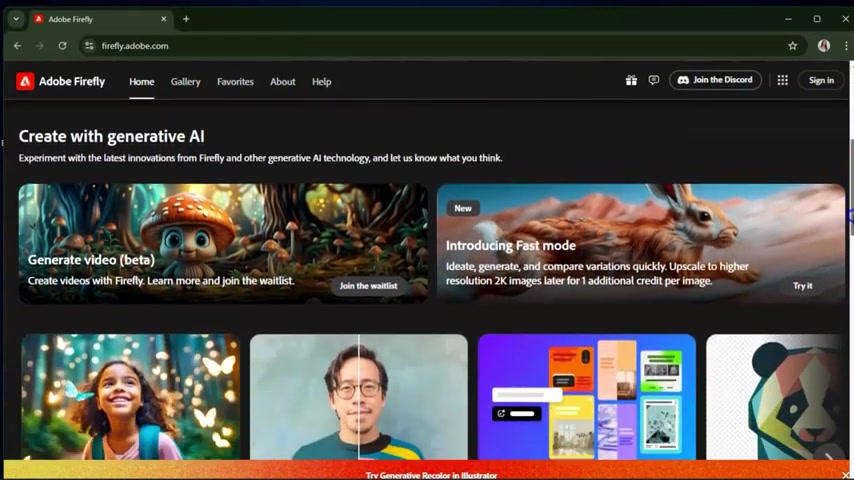
Task: Click the Try it button
Action: [802, 285]
